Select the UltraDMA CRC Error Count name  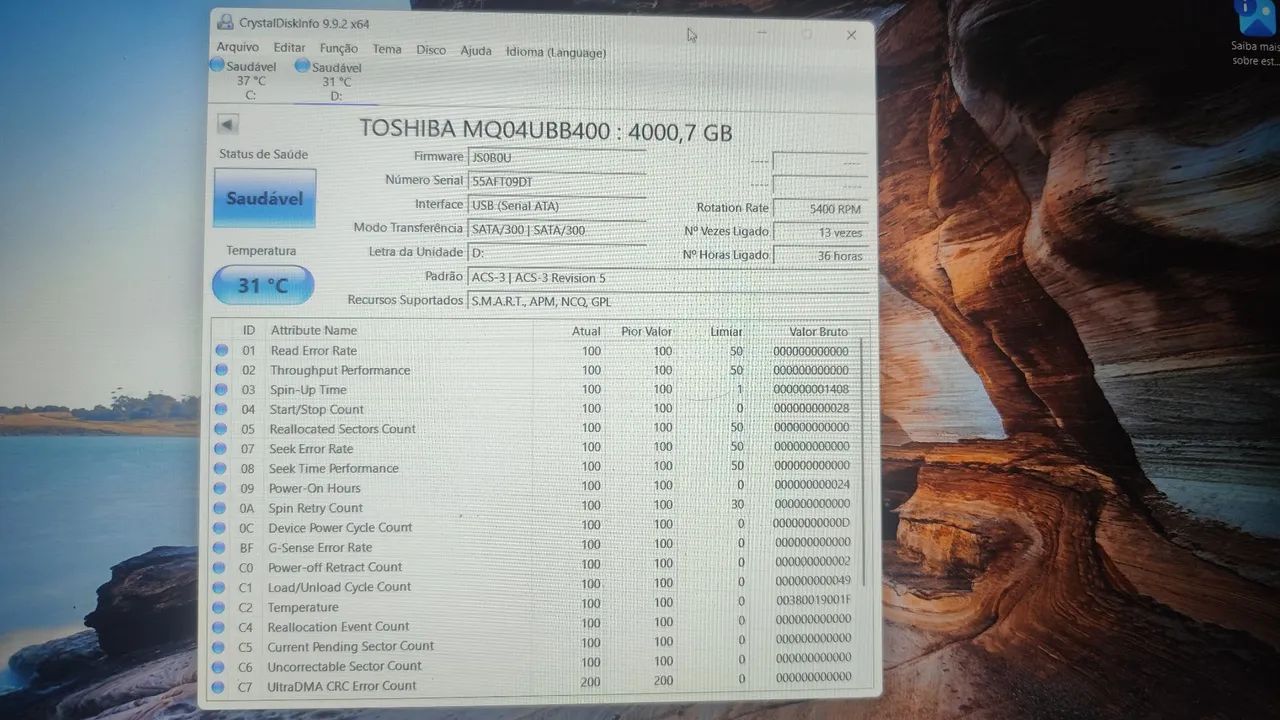(341, 686)
